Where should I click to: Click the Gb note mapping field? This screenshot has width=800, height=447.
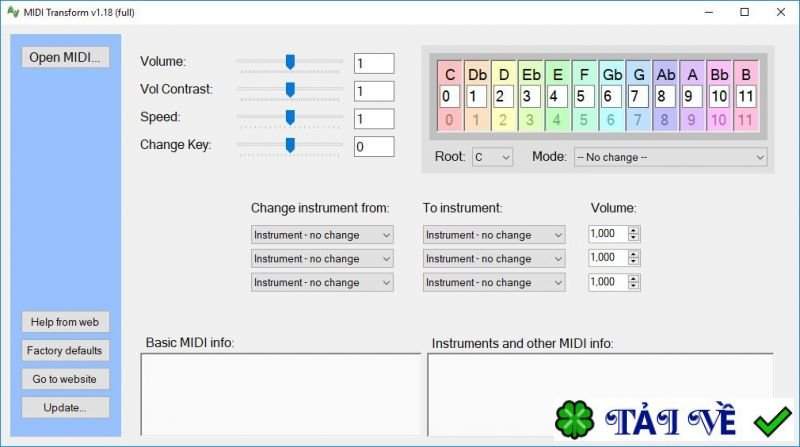tap(611, 96)
